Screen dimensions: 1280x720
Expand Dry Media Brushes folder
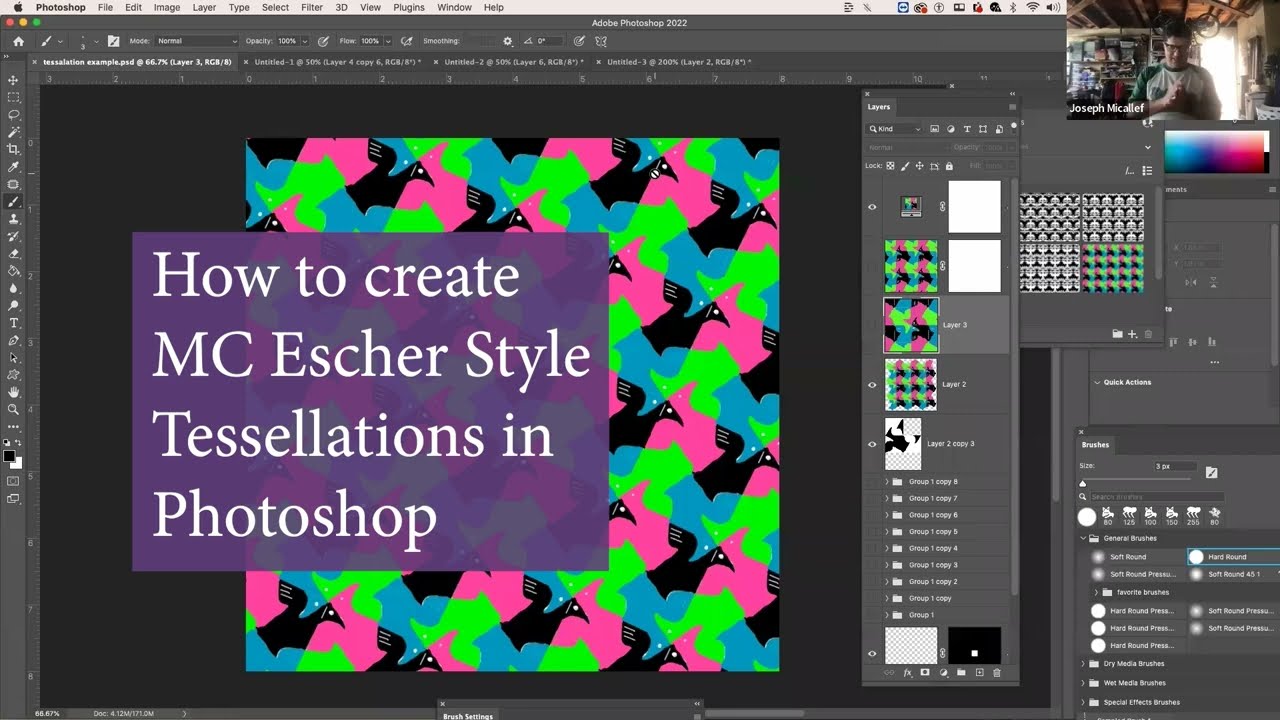point(1082,663)
